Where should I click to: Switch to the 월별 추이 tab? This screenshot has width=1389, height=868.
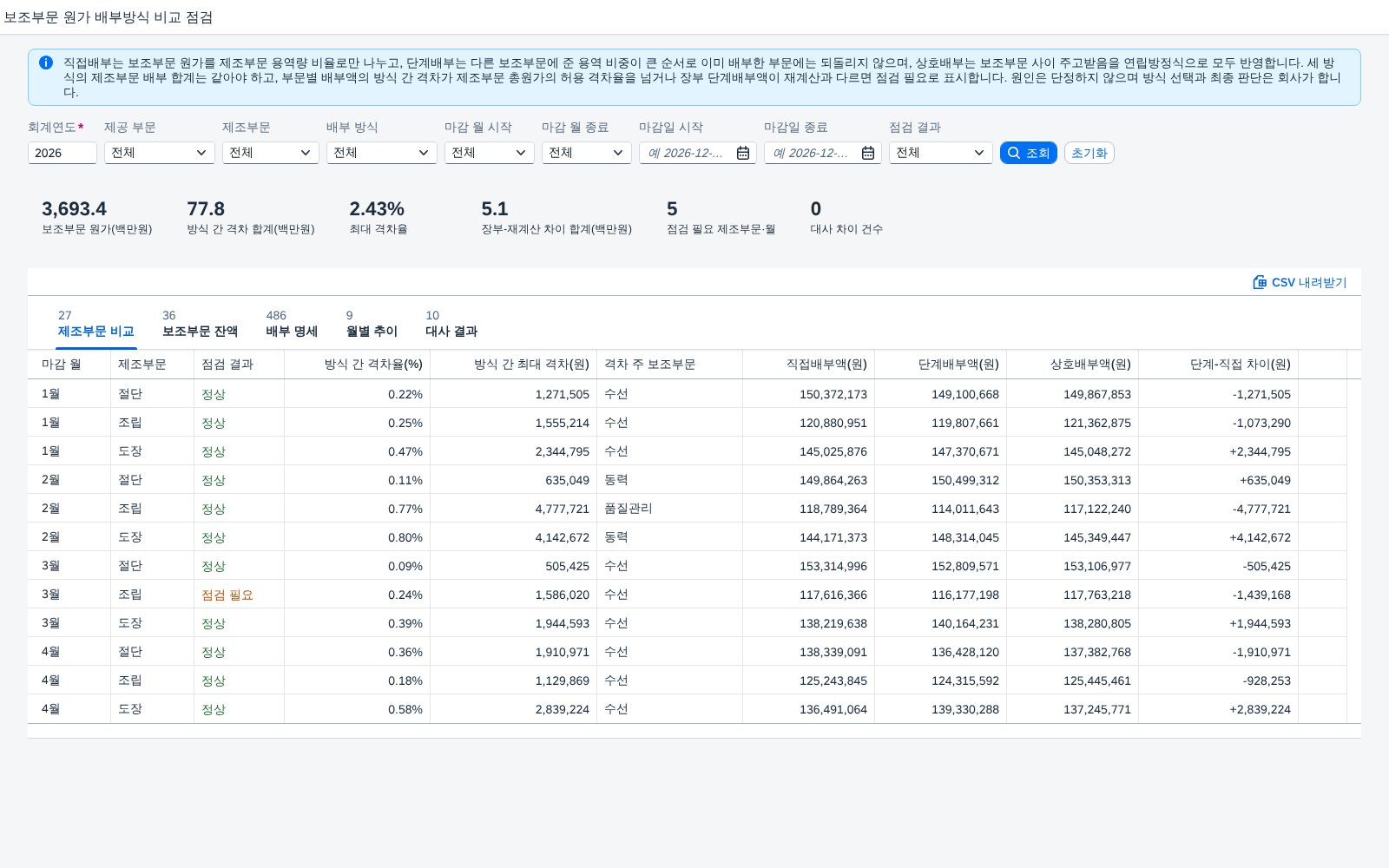[x=372, y=324]
